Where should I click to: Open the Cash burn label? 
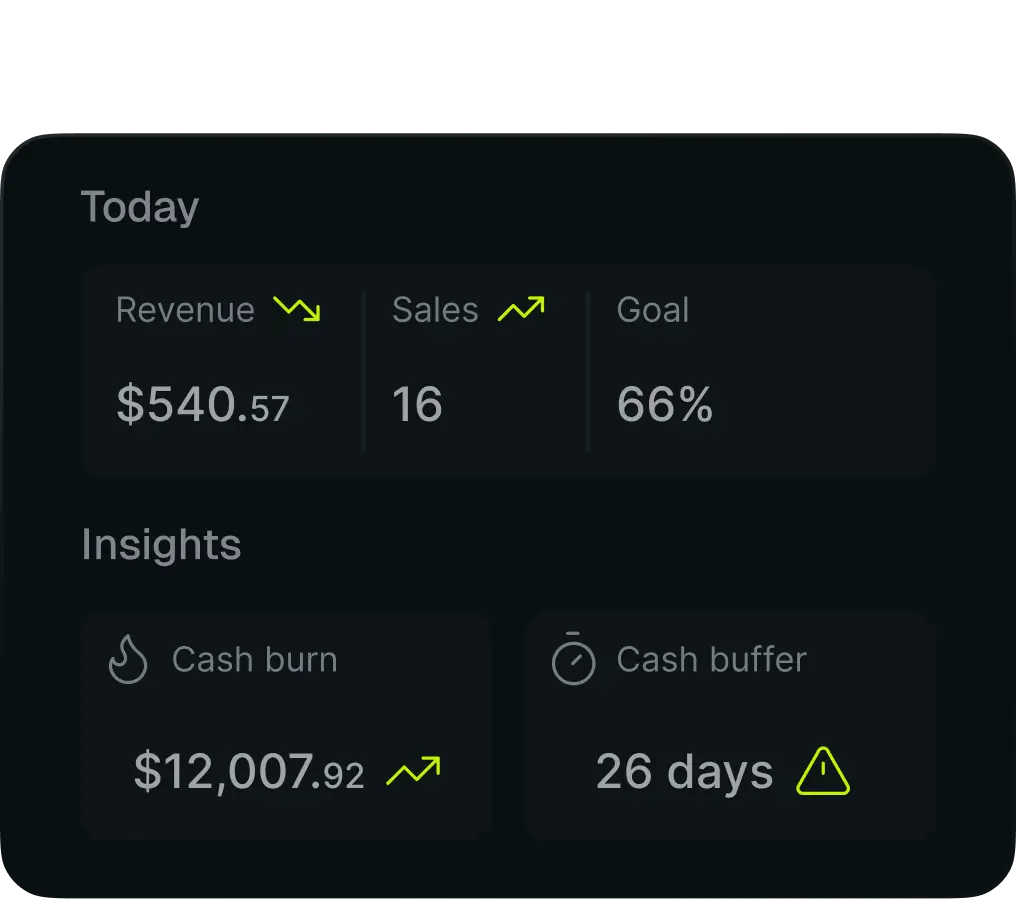255,659
